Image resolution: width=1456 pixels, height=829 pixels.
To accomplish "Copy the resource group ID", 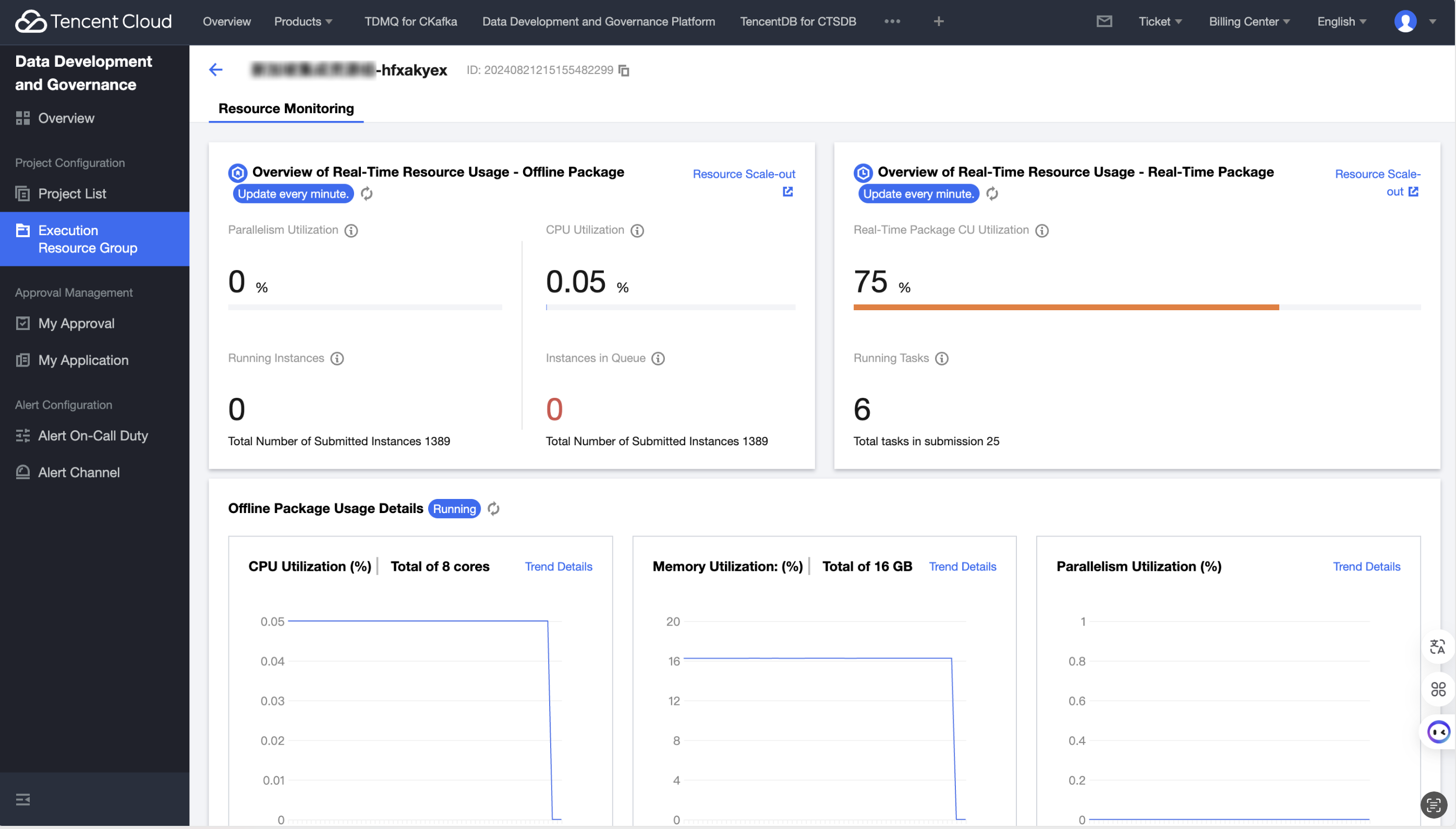I will pos(624,70).
